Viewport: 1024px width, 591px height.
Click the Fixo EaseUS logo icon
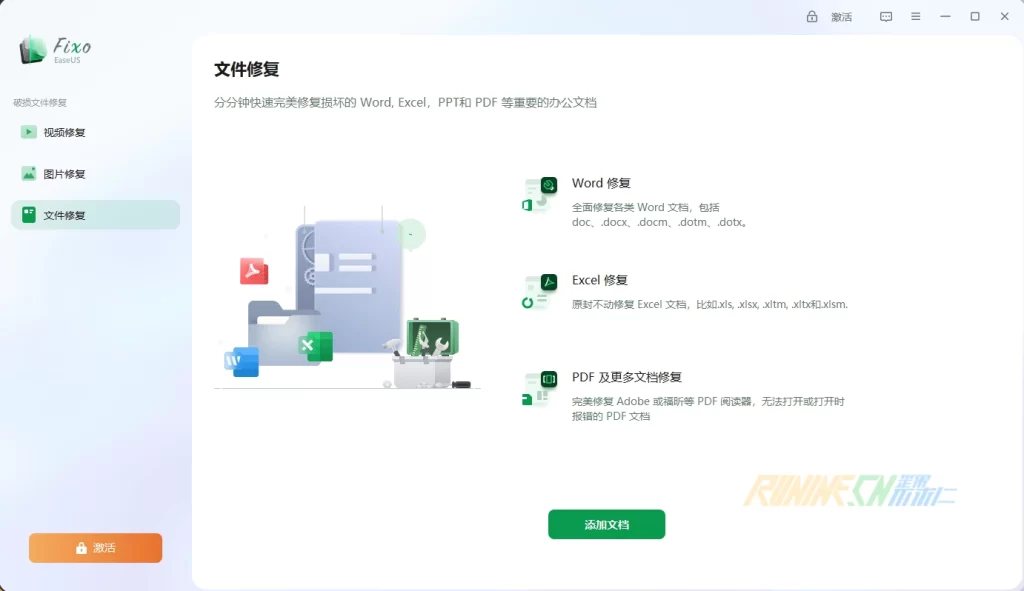point(33,48)
